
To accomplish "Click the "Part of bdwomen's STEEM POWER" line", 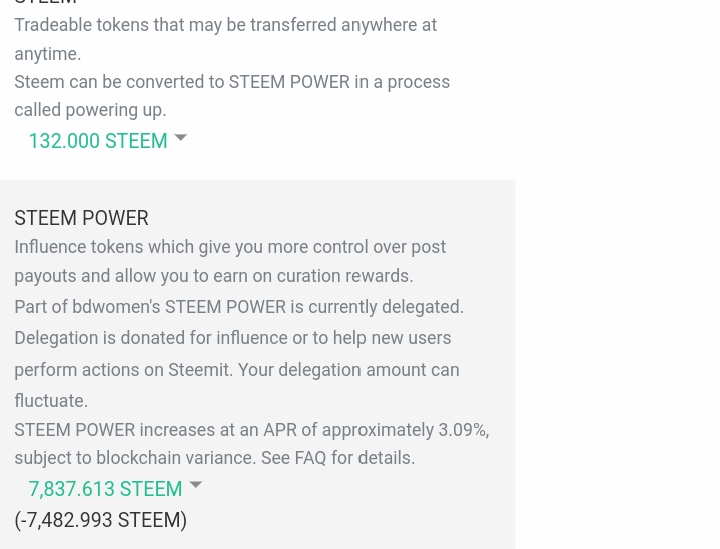I will pos(239,307).
